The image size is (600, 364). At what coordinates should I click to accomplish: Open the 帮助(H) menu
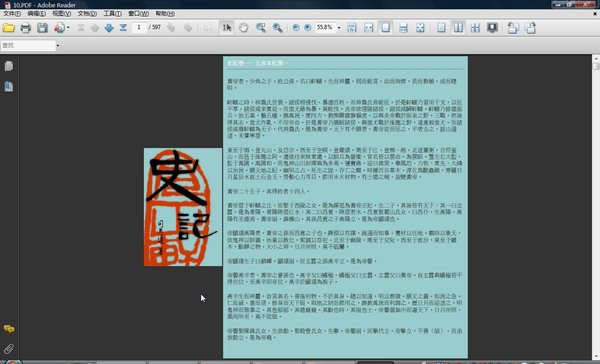point(165,13)
